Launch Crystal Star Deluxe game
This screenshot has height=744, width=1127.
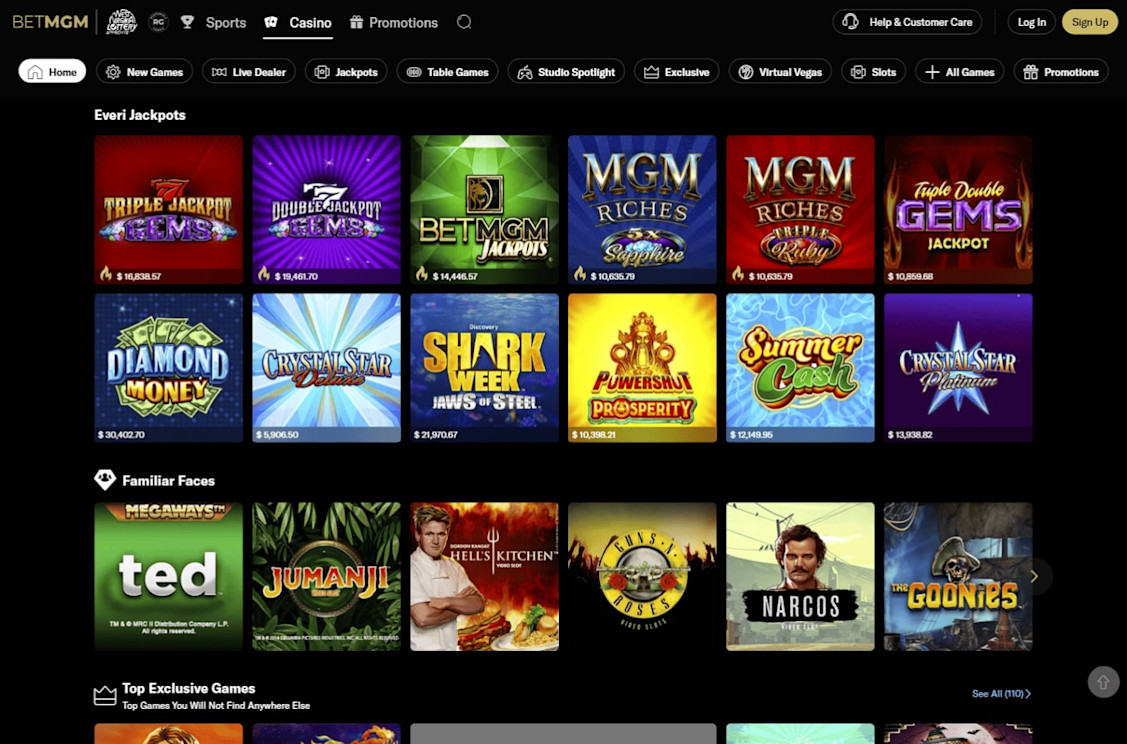pyautogui.click(x=326, y=367)
